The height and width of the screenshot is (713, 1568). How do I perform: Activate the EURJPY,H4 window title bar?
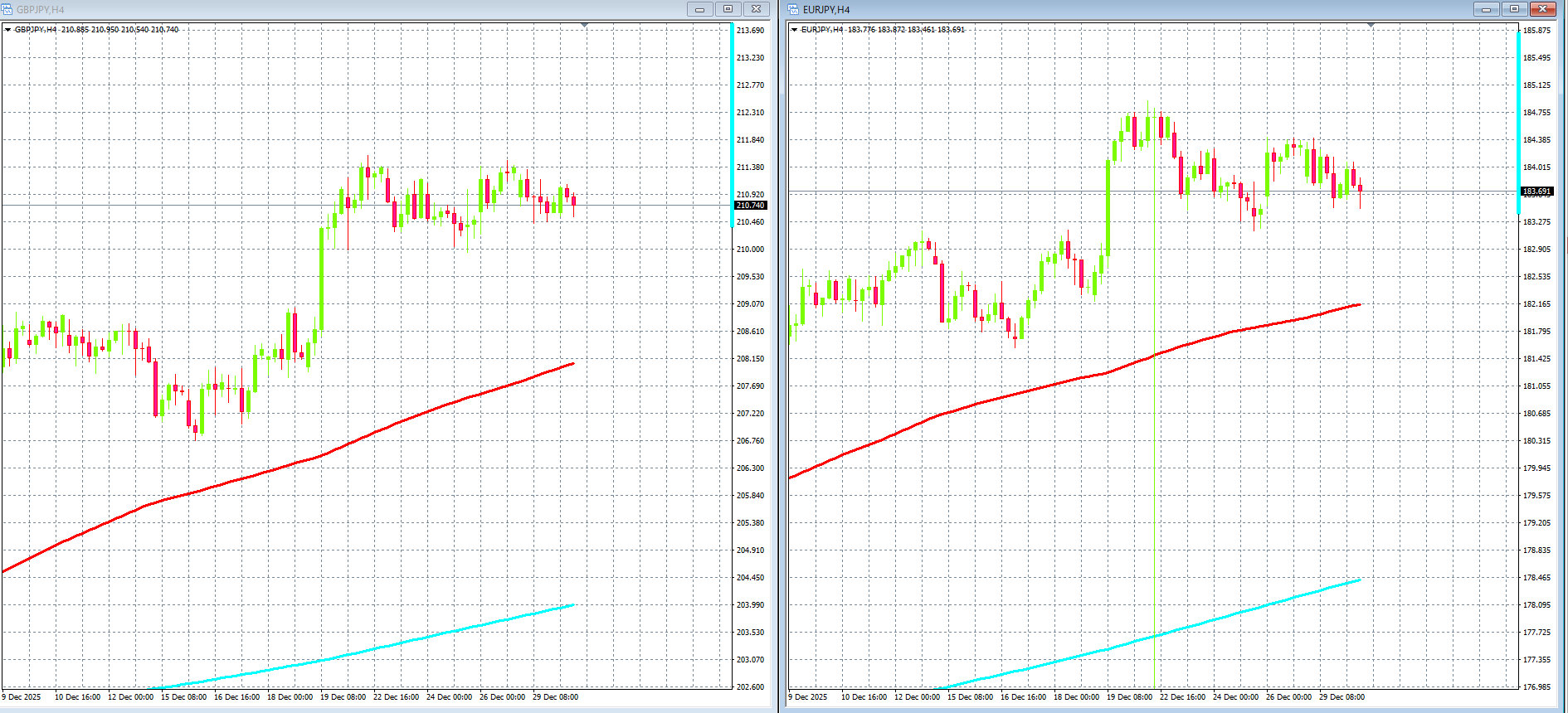point(1120,9)
